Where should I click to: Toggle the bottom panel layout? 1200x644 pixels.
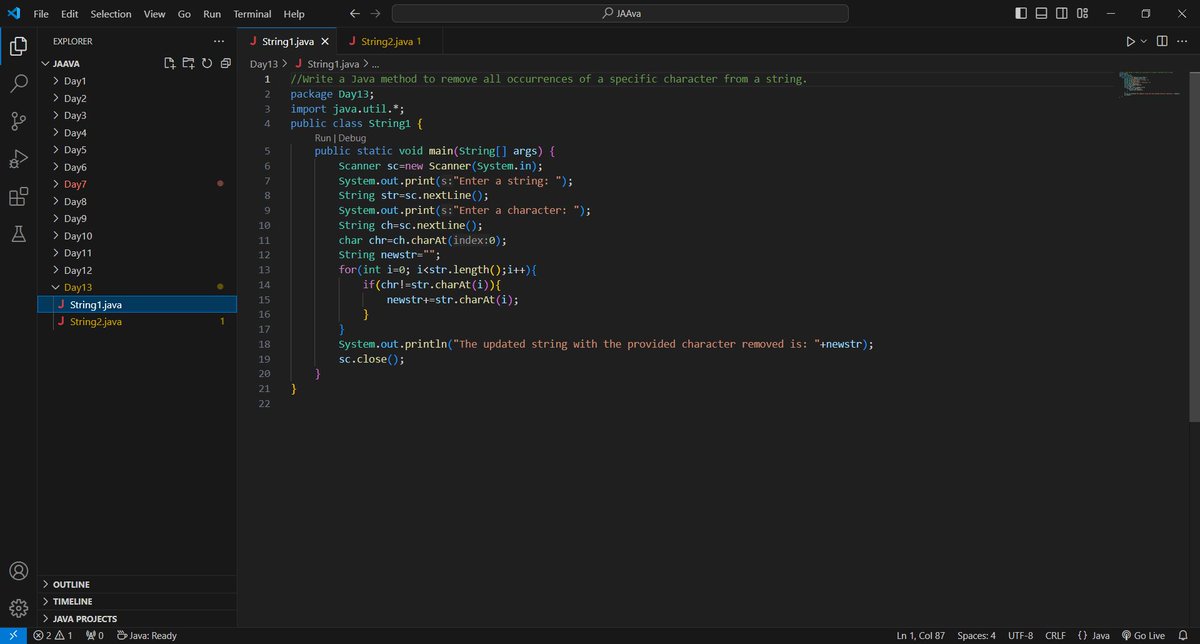click(1041, 14)
